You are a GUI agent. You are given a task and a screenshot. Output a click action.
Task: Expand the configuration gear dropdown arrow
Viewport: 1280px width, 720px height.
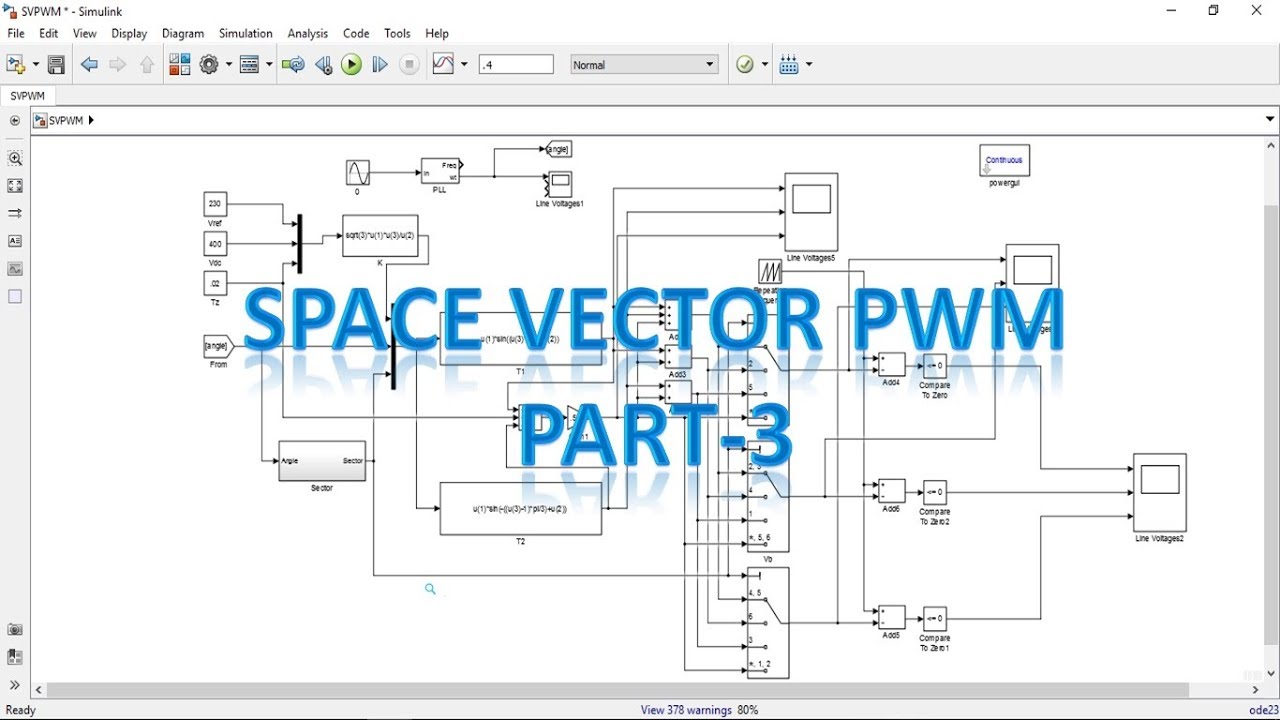(228, 65)
